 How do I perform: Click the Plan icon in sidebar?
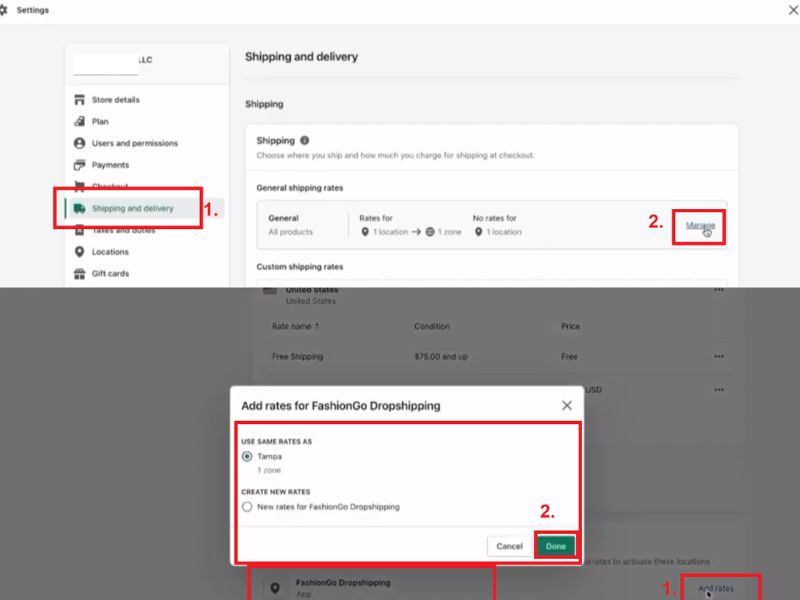[x=80, y=122]
